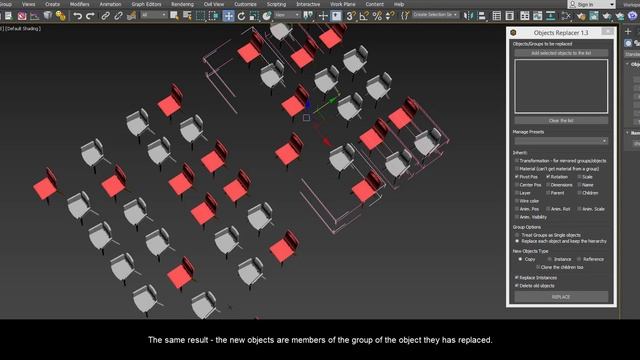Viewport: 640px width, 360px height.
Task: Toggle the Angle Snap icon
Action: [364, 16]
